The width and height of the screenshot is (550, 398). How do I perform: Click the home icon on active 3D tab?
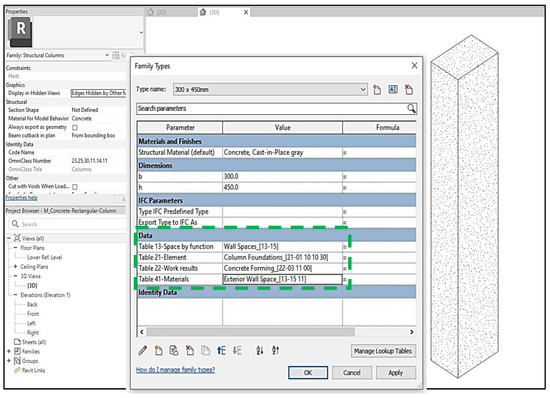point(203,12)
